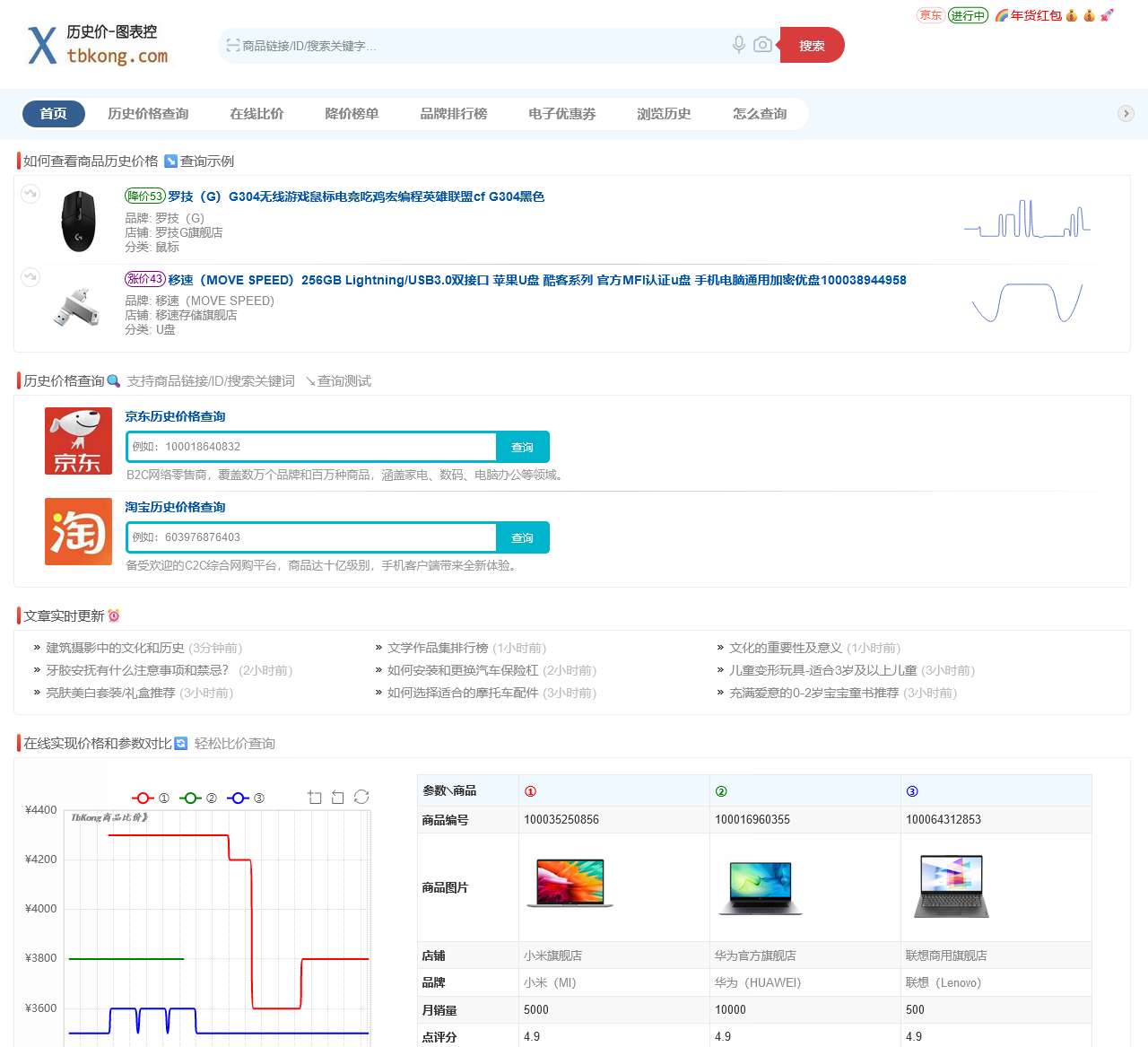This screenshot has width=1148, height=1047.
Task: Open article 文学作品集排行榜
Action: pyautogui.click(x=438, y=648)
